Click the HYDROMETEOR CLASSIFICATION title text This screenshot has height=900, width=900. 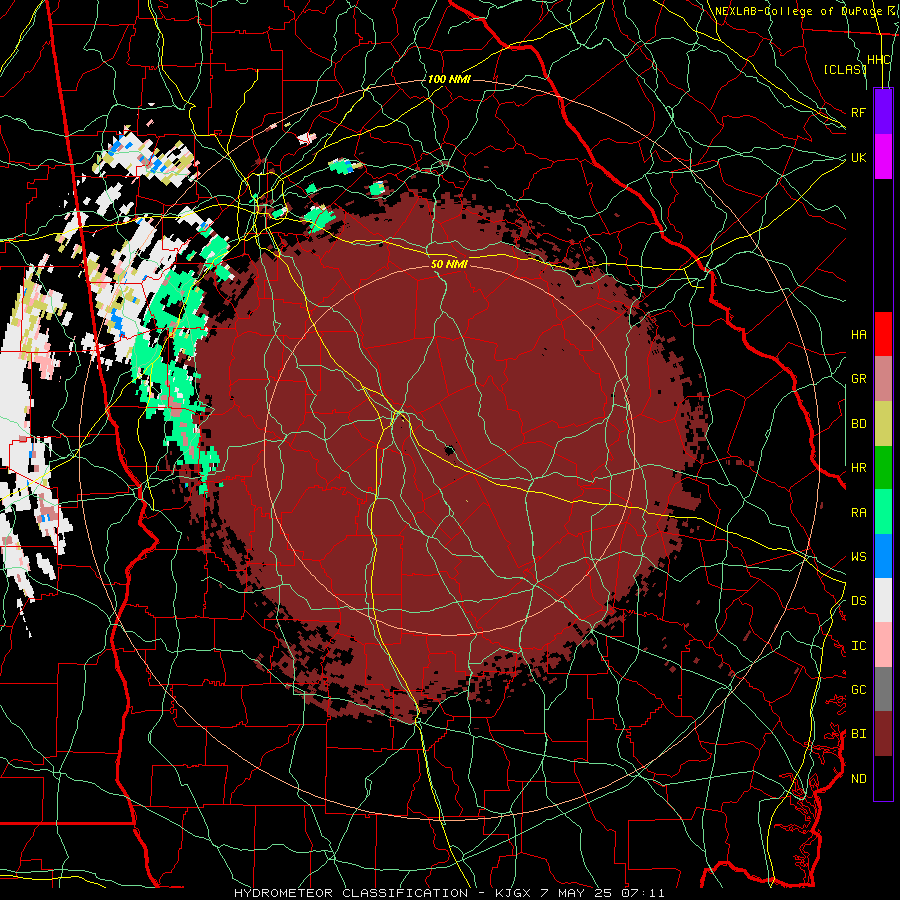351,893
